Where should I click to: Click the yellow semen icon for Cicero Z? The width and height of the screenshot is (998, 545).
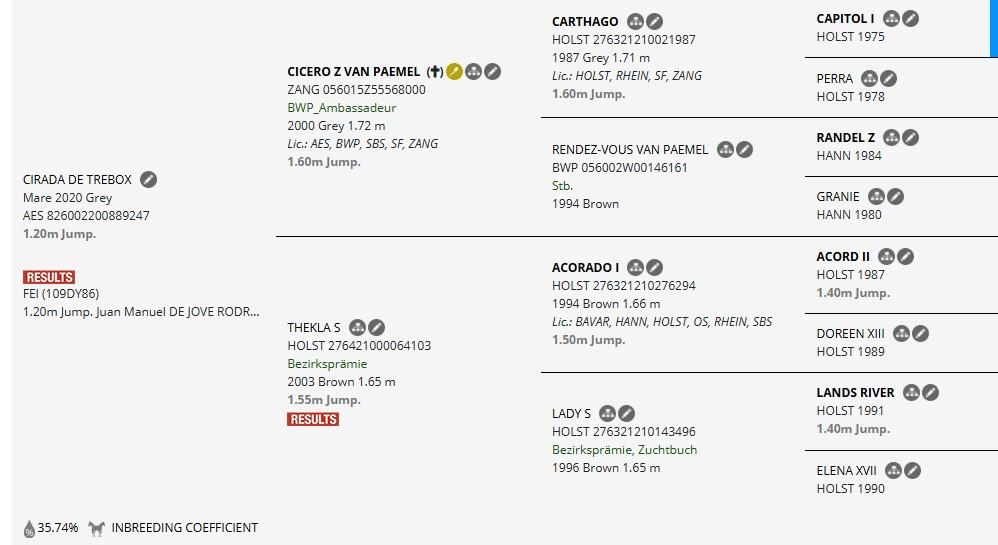coord(454,71)
